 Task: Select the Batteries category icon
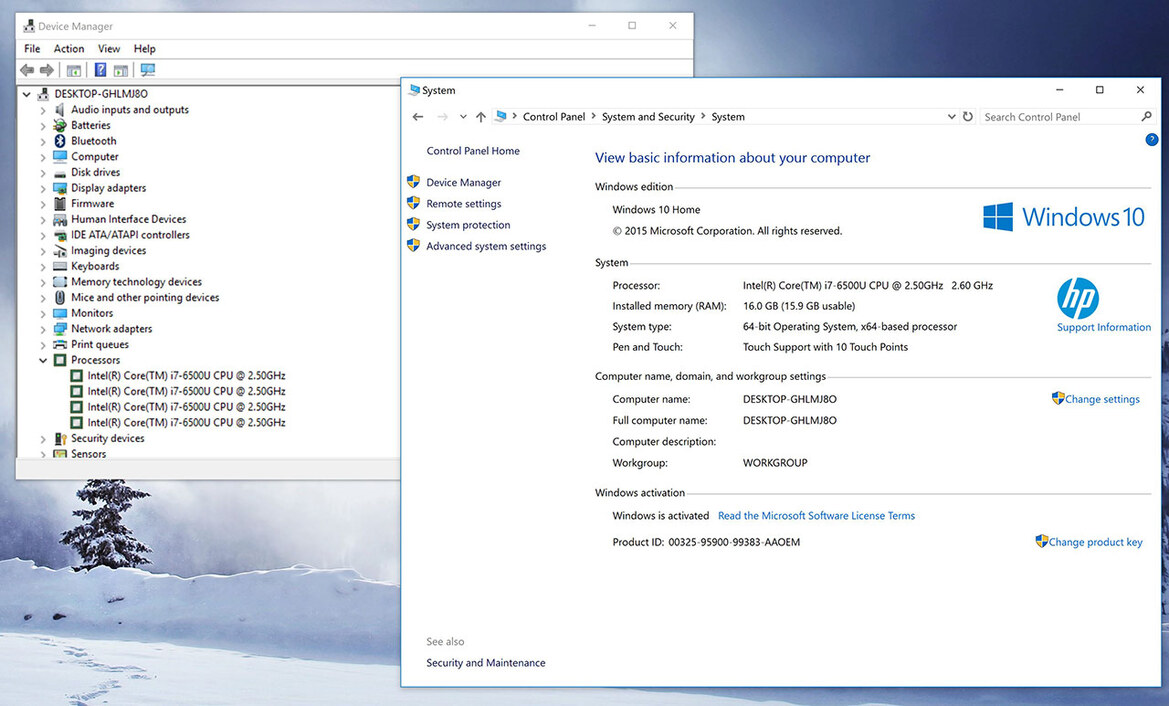(60, 125)
